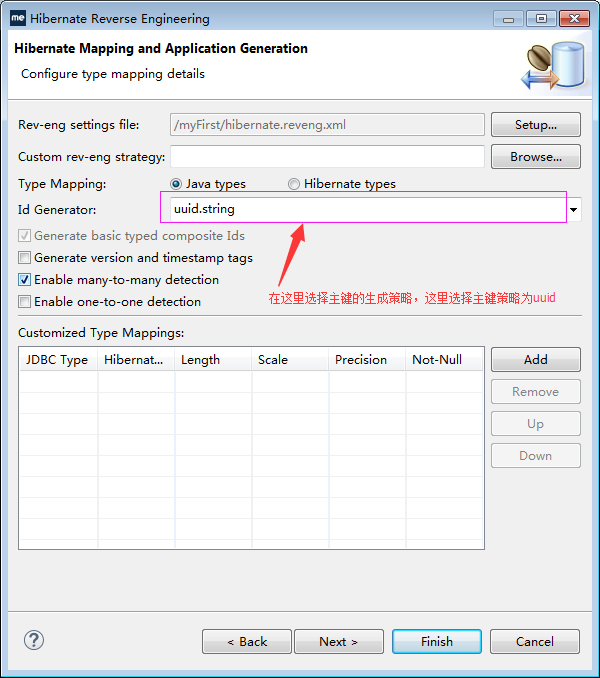Click Browse... for custom strategy
The height and width of the screenshot is (678, 600).
536,157
